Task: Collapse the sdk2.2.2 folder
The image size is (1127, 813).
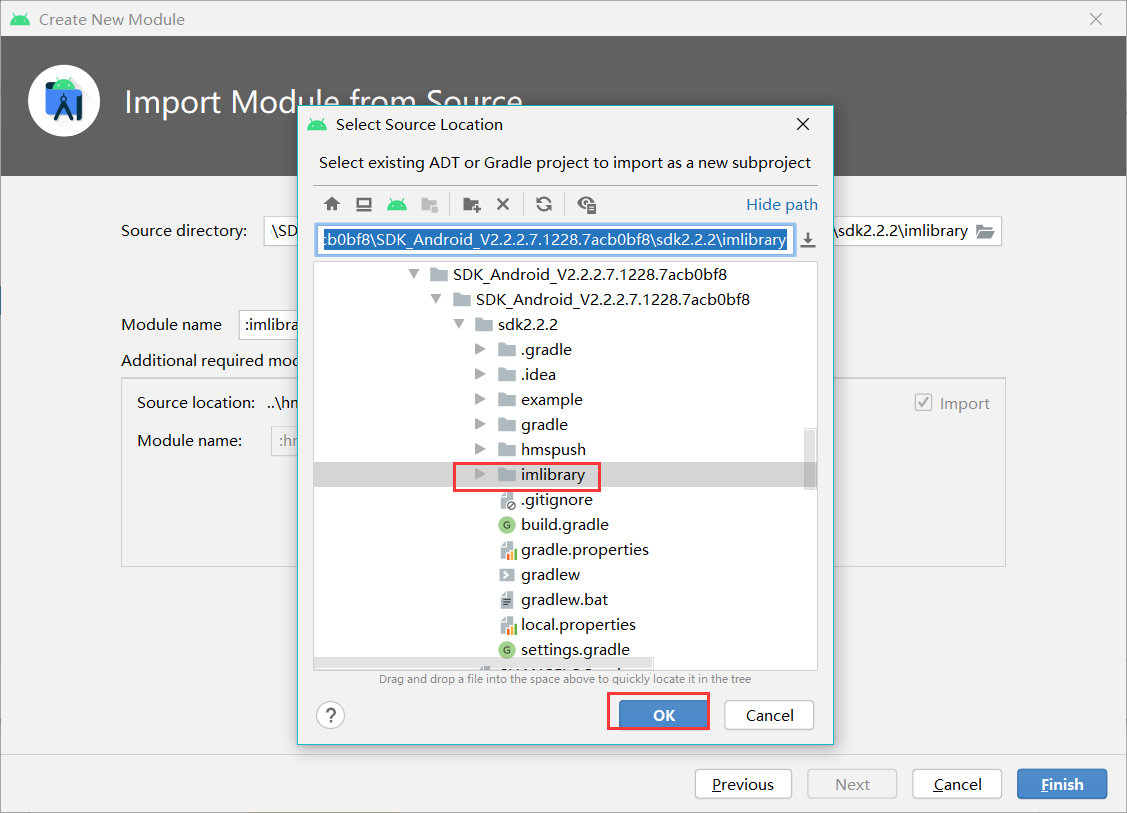Action: click(459, 324)
